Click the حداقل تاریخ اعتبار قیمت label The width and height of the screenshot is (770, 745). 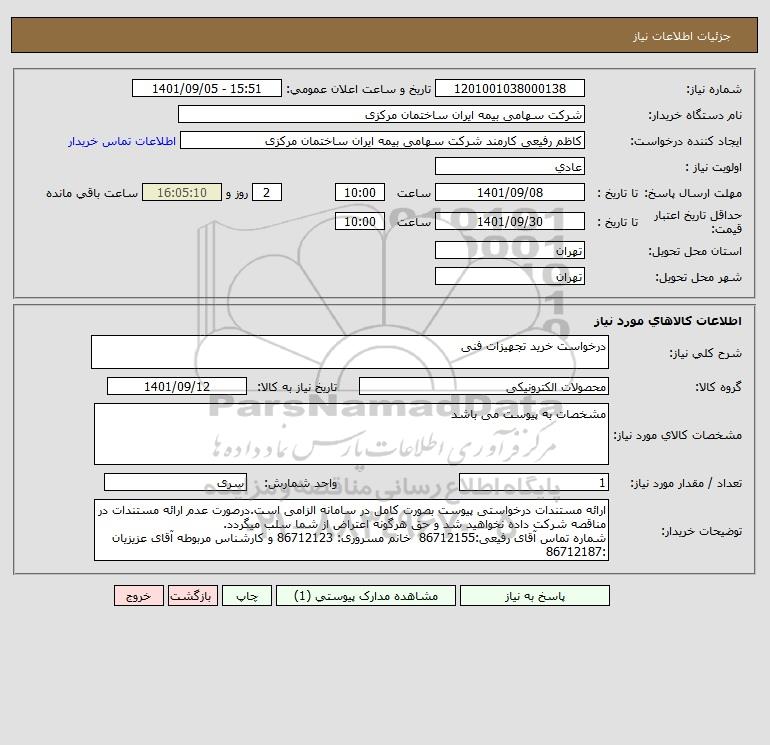(x=698, y=222)
